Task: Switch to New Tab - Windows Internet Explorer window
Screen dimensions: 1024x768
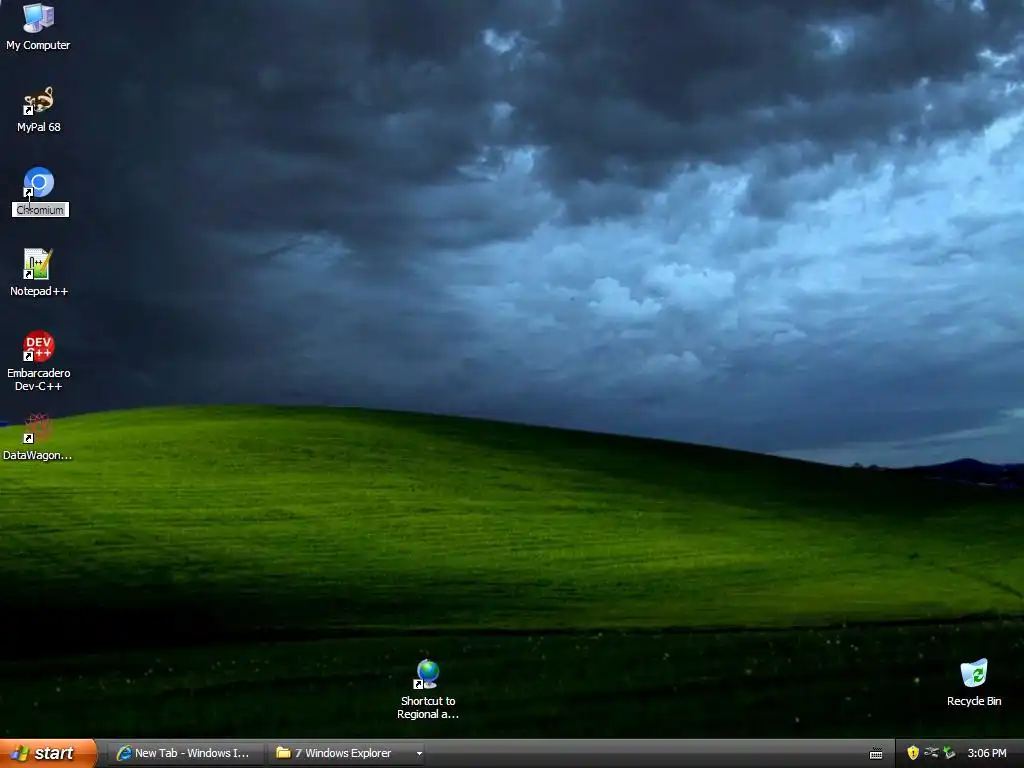Action: tap(185, 753)
